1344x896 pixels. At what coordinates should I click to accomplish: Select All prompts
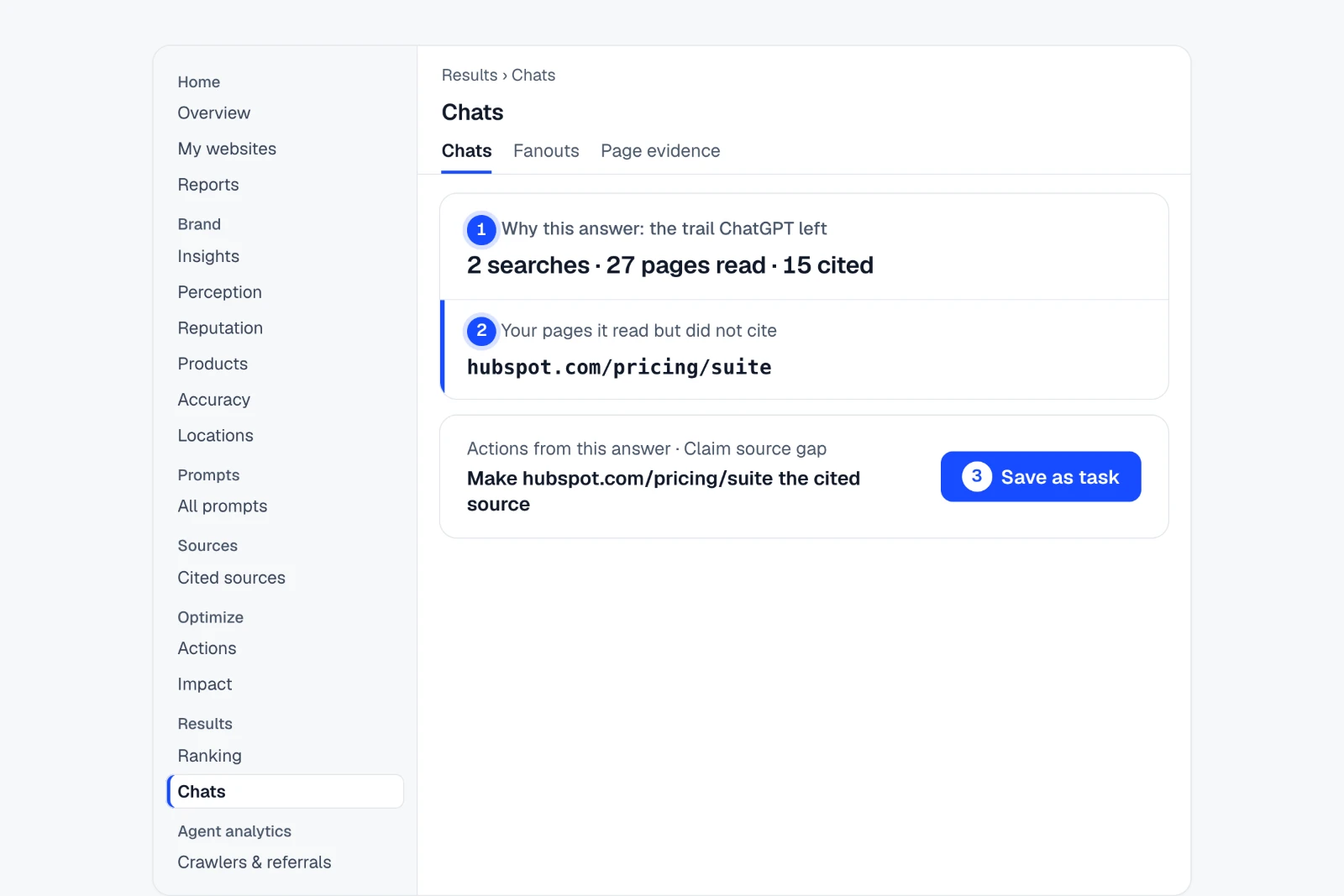tap(223, 506)
